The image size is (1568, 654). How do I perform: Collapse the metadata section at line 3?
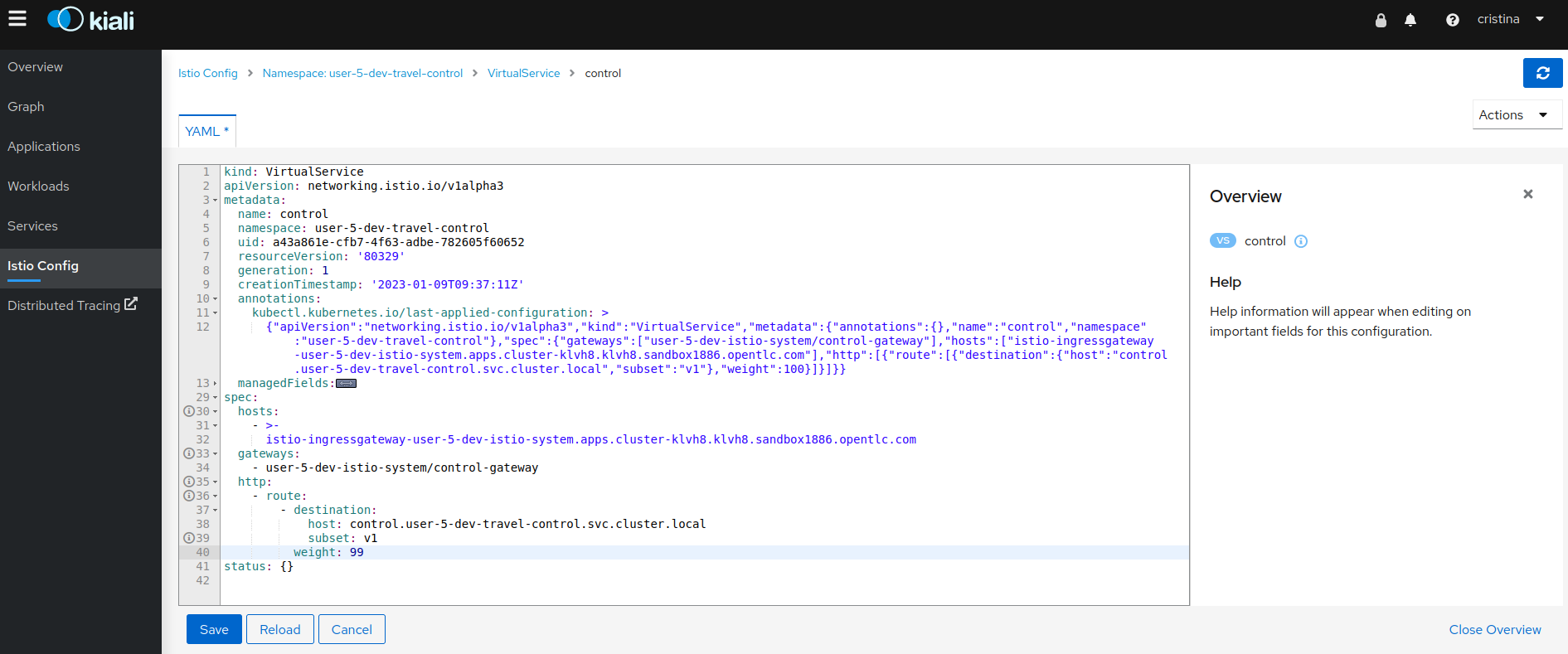216,201
